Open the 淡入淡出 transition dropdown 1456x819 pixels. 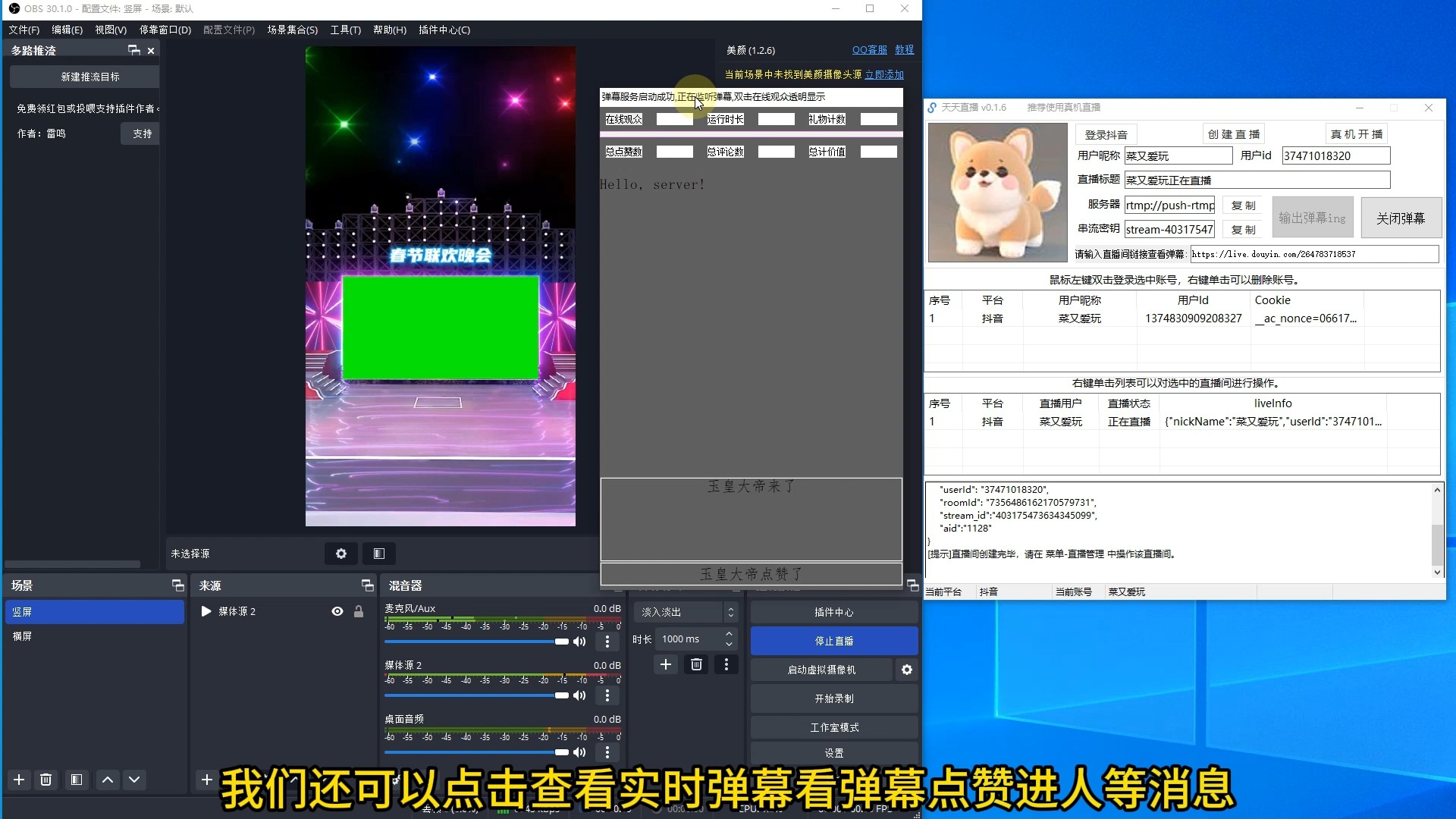(x=686, y=612)
